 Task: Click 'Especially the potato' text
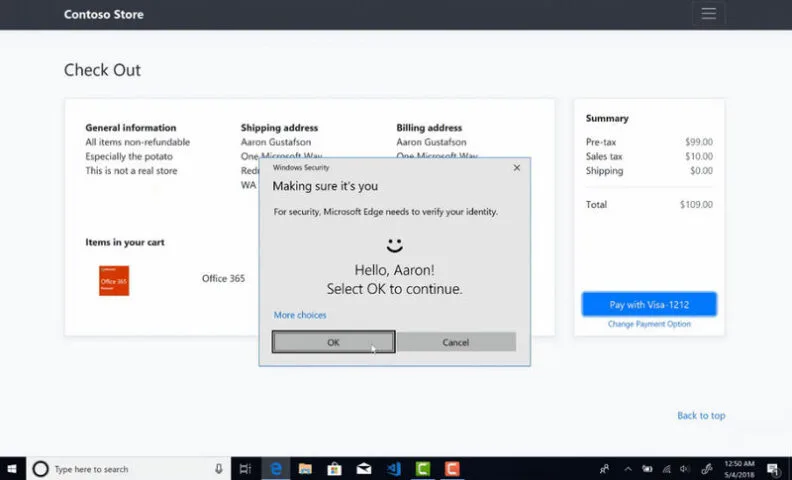(x=129, y=157)
